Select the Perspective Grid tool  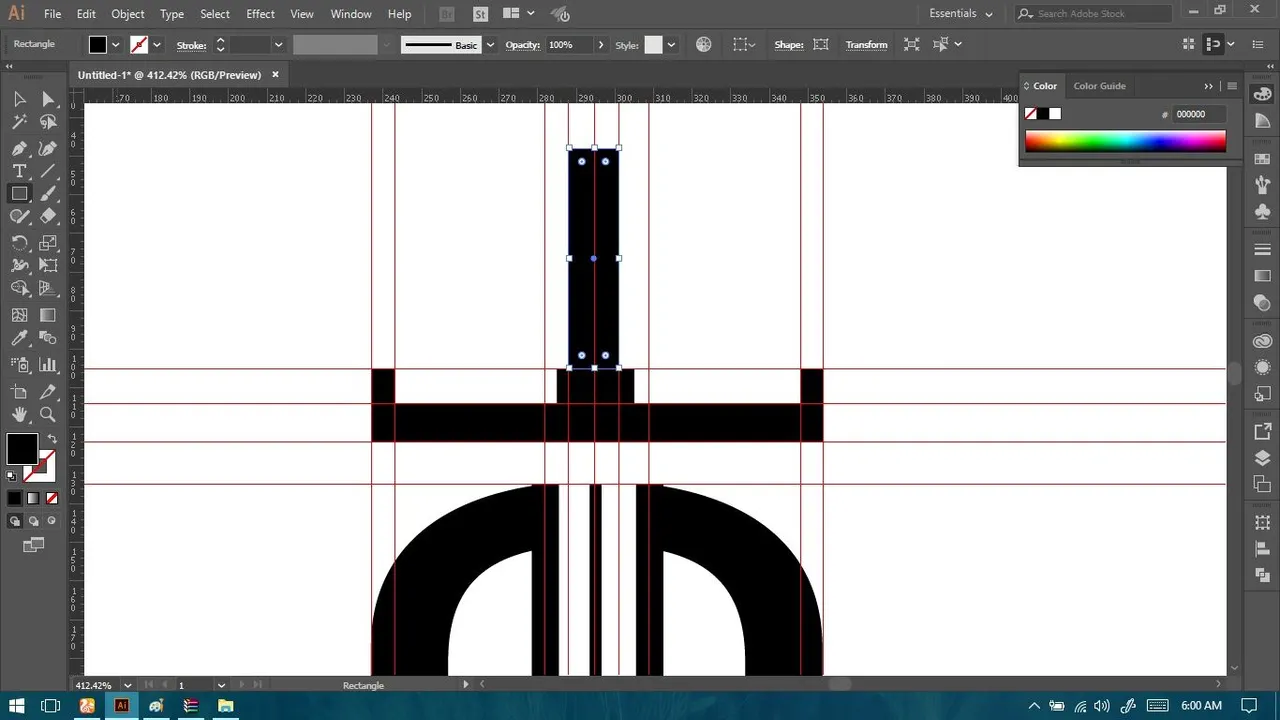point(48,289)
